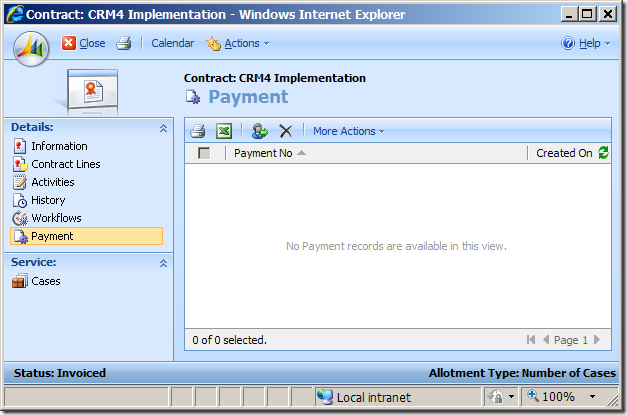Toggle the select-all checkbox in the grid header
This screenshot has width=627, height=415.
(x=204, y=153)
